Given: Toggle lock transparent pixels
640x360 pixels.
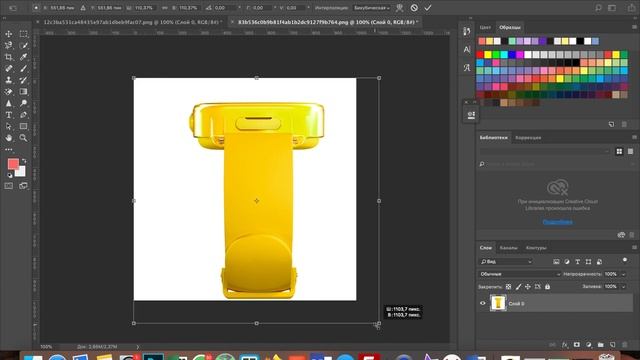Looking at the screenshot, I should coord(508,287).
